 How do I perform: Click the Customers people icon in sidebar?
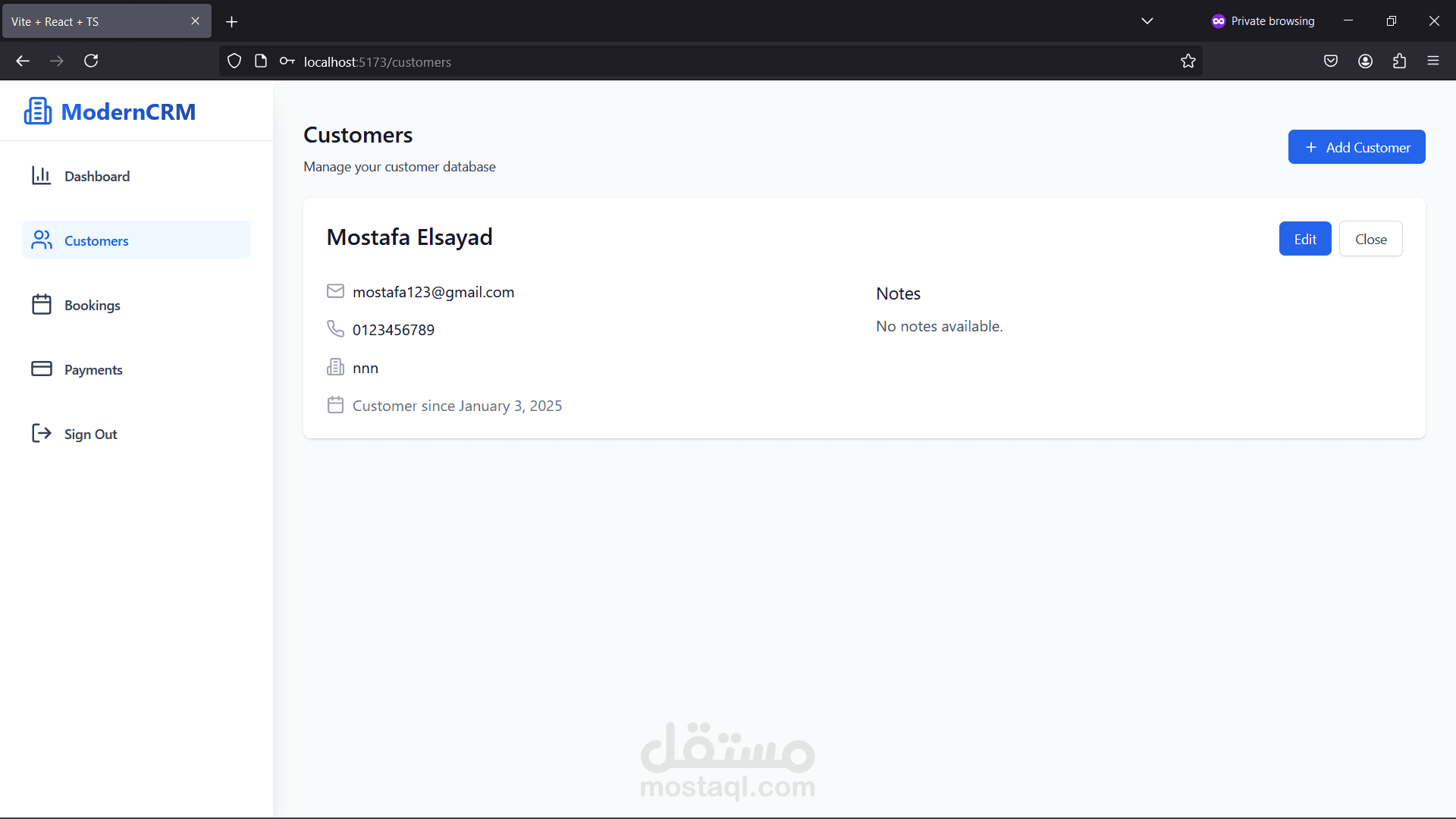click(x=42, y=240)
